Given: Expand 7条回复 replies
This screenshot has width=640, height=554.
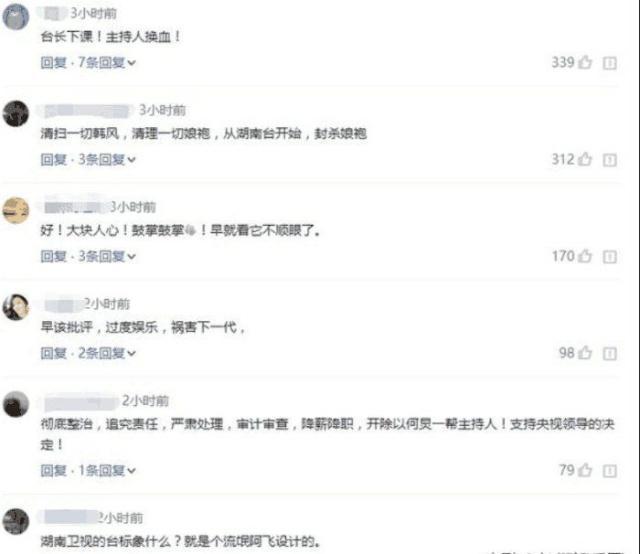Looking at the screenshot, I should tap(107, 62).
